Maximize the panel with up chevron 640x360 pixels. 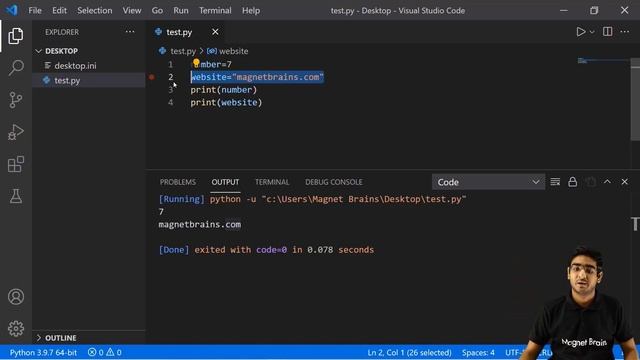(607, 182)
